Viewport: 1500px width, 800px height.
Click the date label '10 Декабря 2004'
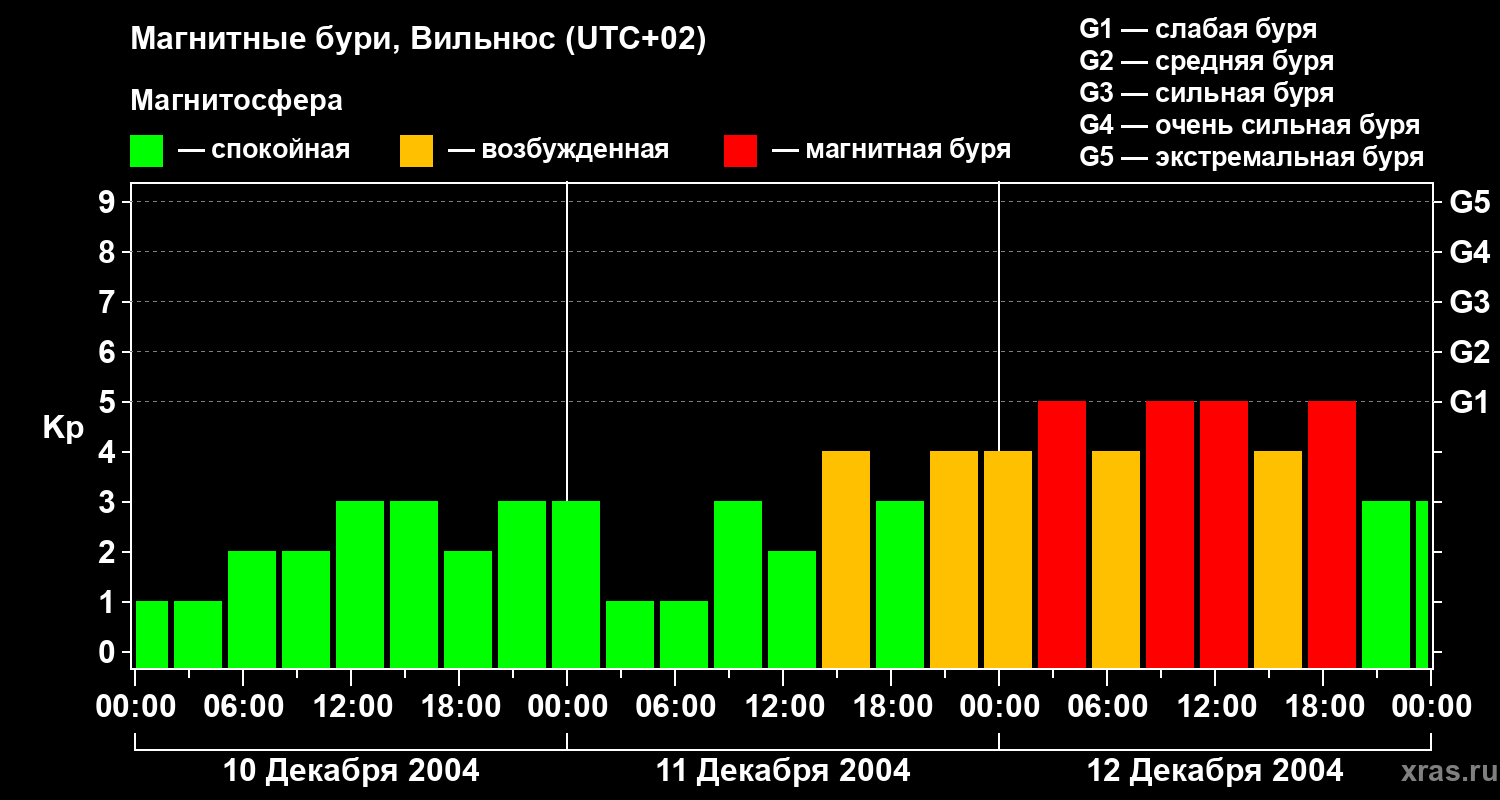click(351, 771)
